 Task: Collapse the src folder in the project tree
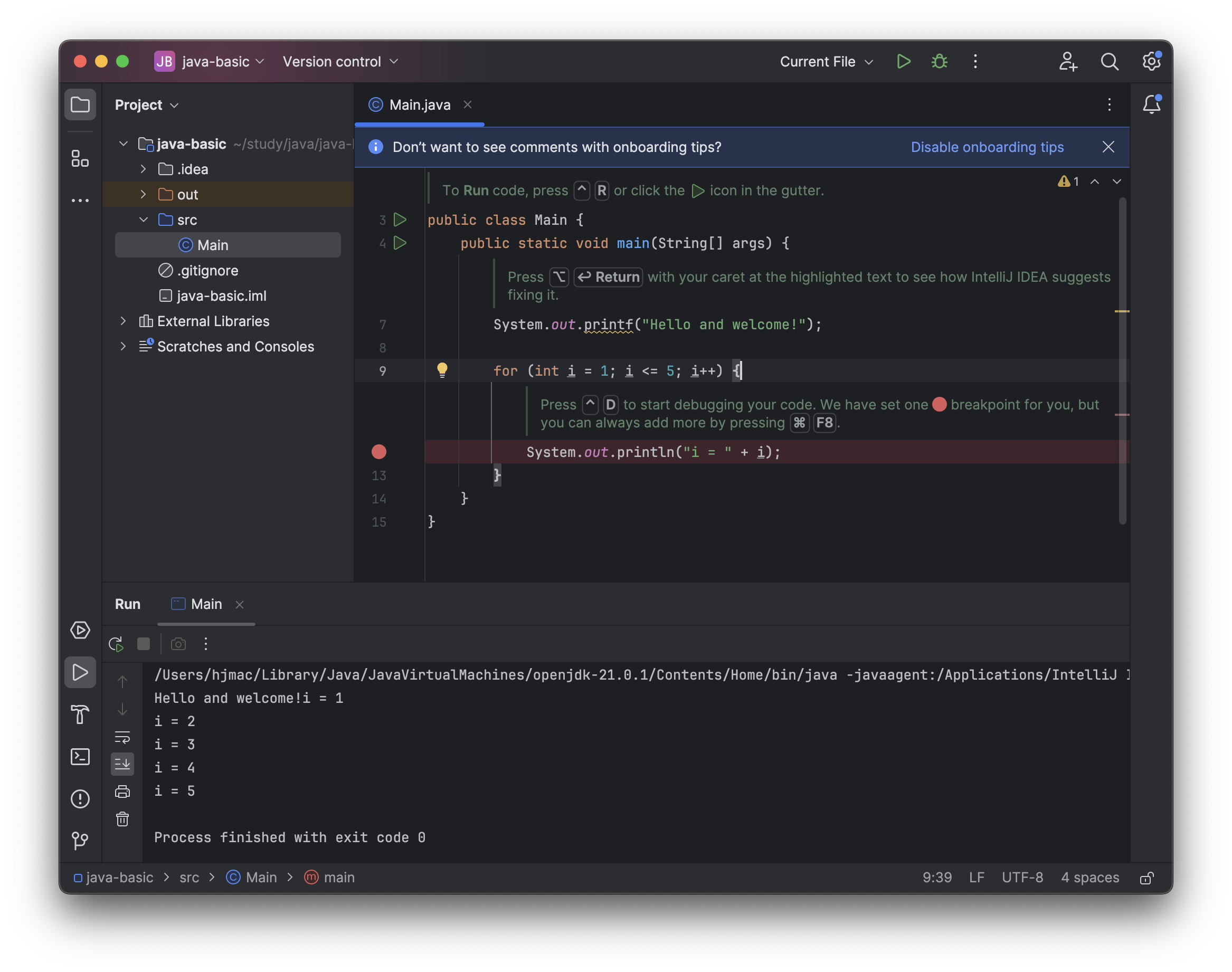[x=144, y=220]
